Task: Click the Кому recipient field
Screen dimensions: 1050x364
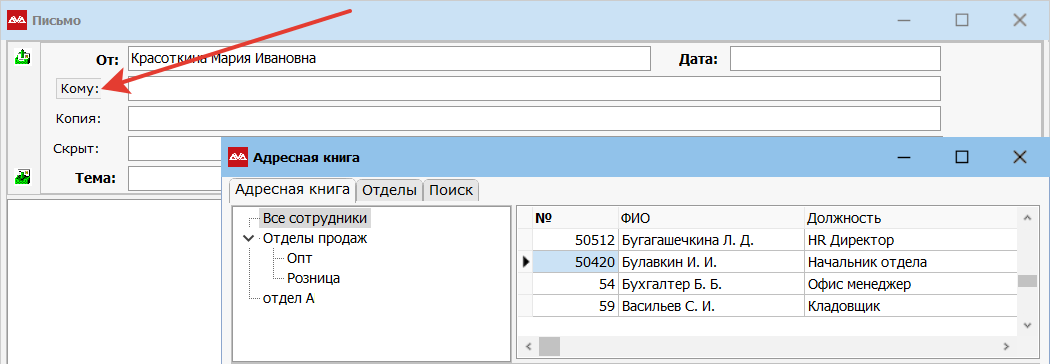Action: (534, 88)
